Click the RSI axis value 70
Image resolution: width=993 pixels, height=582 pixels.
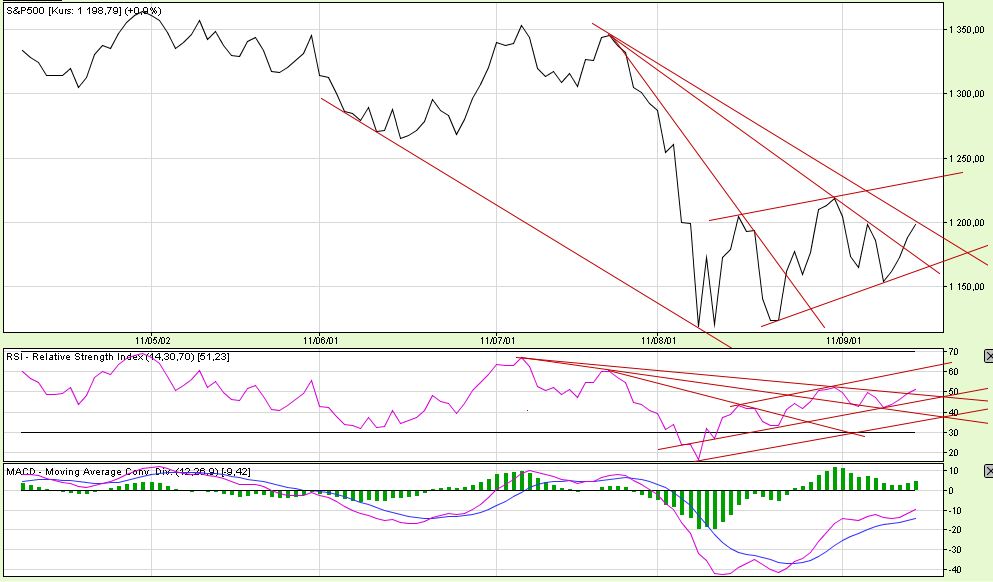(952, 351)
